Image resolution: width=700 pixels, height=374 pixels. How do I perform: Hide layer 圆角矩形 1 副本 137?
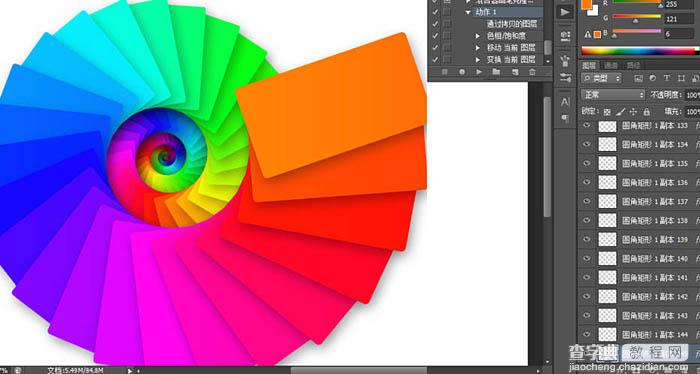click(587, 201)
